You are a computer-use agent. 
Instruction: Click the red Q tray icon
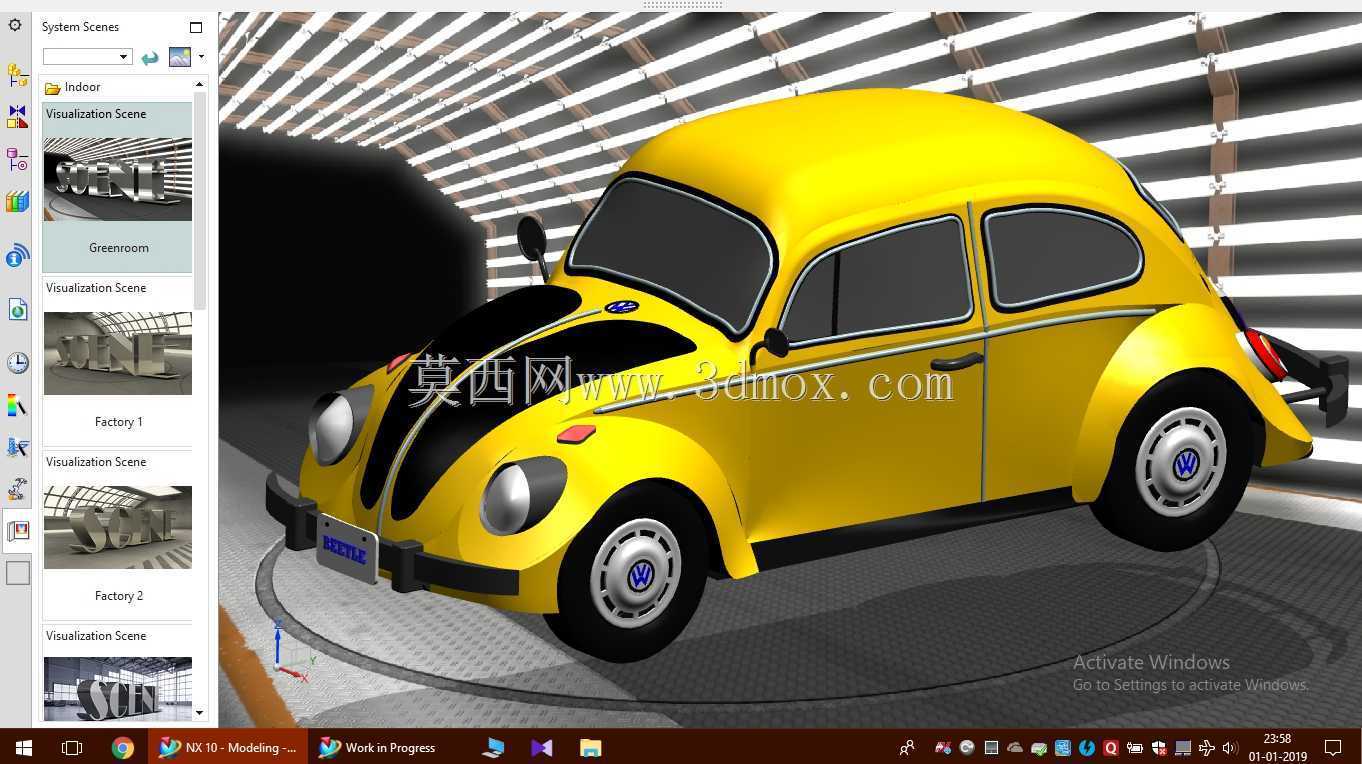[x=1111, y=747]
